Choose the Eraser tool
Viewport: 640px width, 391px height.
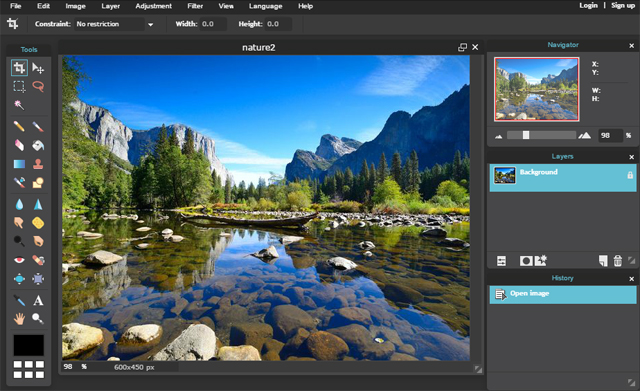point(19,145)
